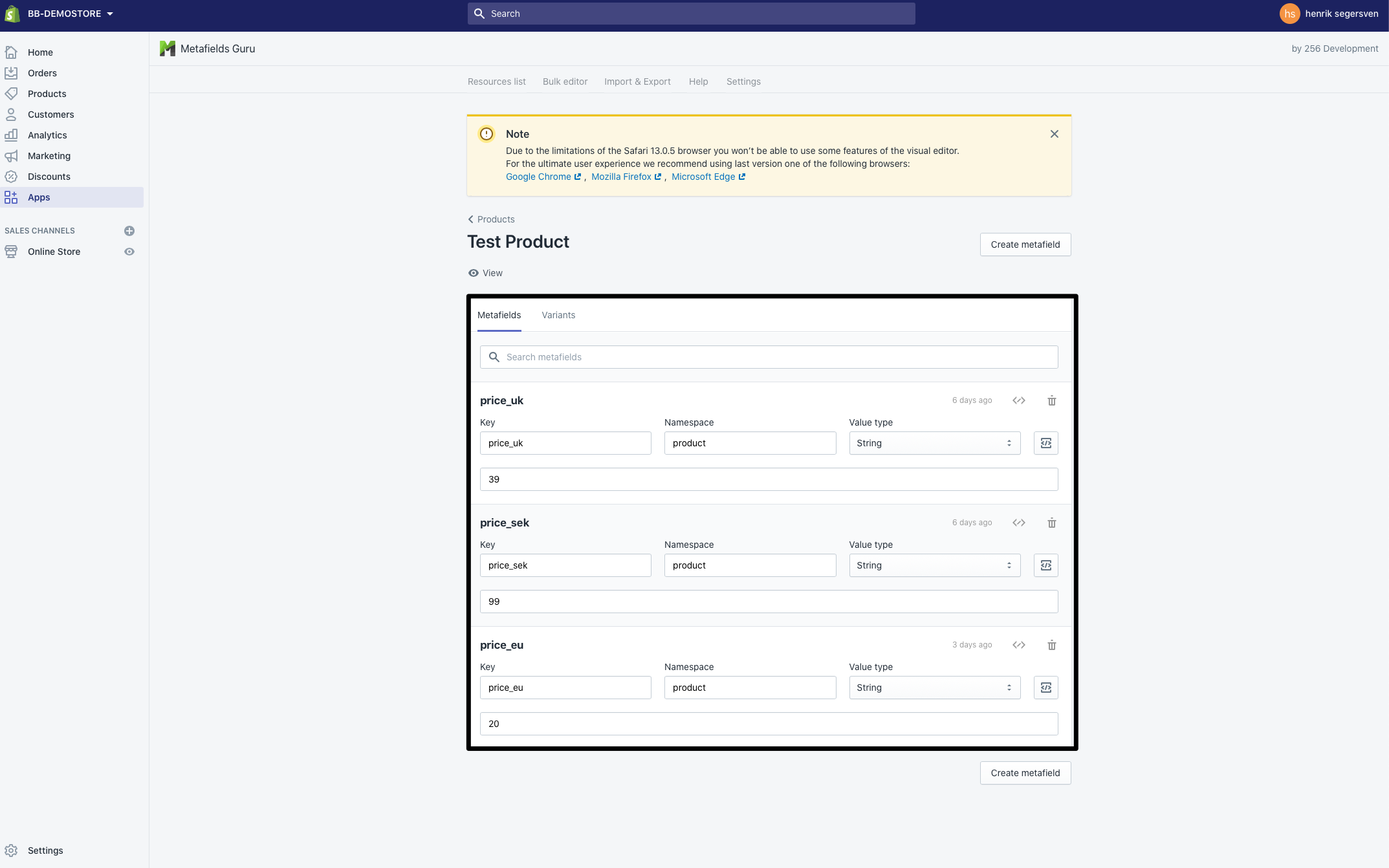Click trash icon for price_uk metafield
The height and width of the screenshot is (868, 1389).
click(x=1051, y=400)
